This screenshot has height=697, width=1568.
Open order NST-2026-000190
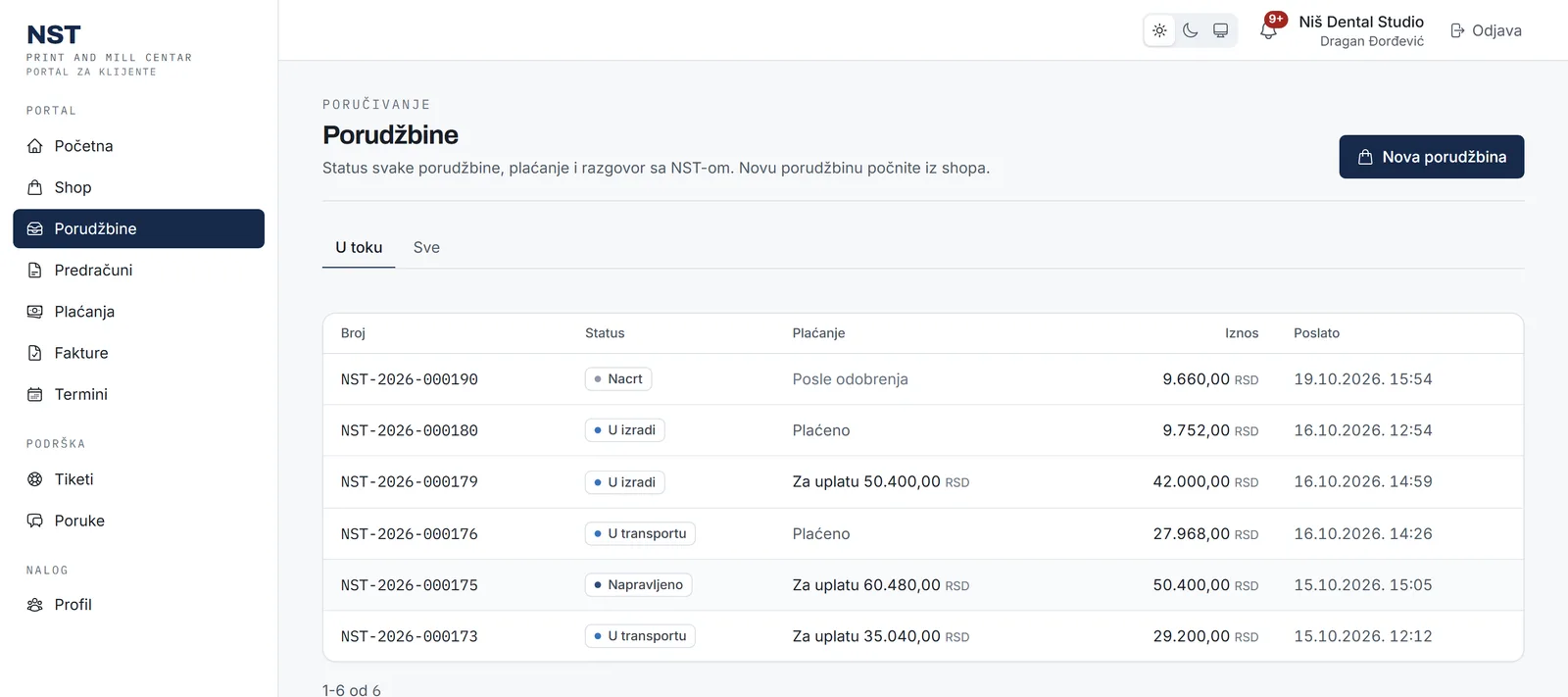[410, 379]
